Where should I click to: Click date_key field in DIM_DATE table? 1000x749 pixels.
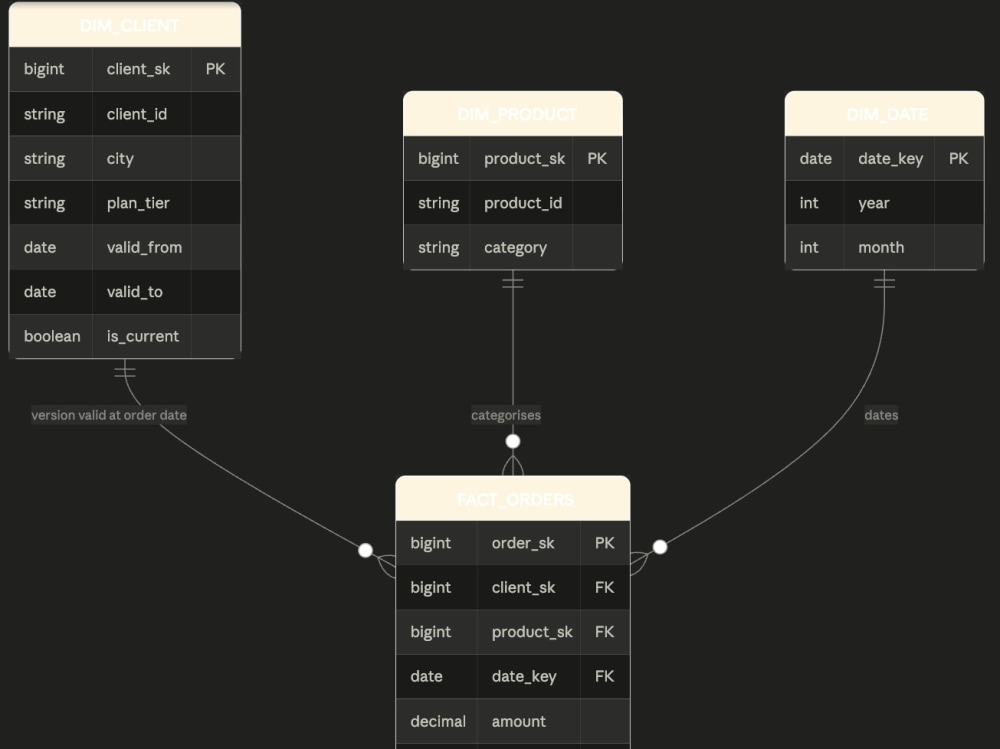pyautogui.click(x=890, y=158)
